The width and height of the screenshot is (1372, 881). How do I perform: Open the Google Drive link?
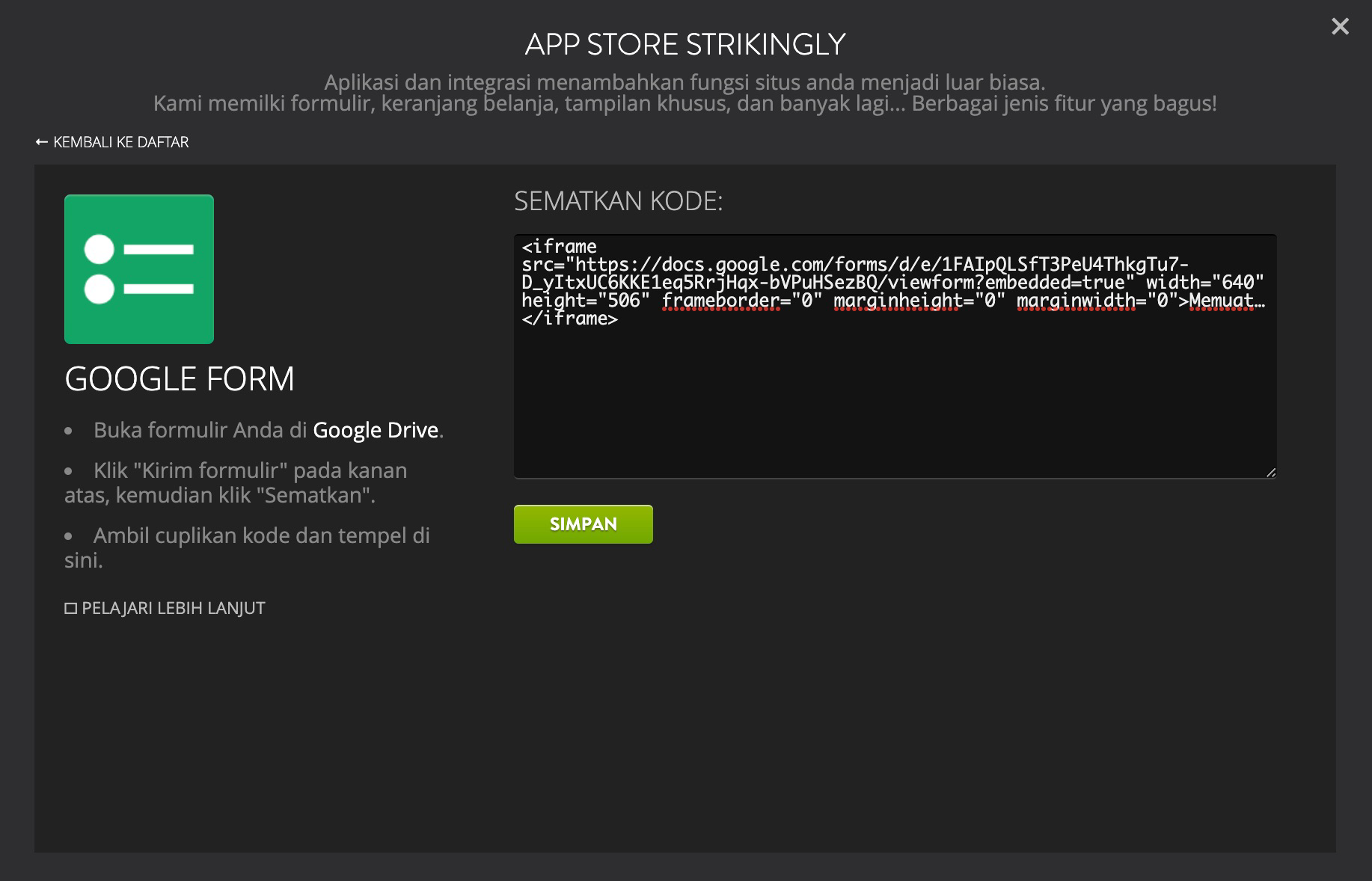click(376, 430)
